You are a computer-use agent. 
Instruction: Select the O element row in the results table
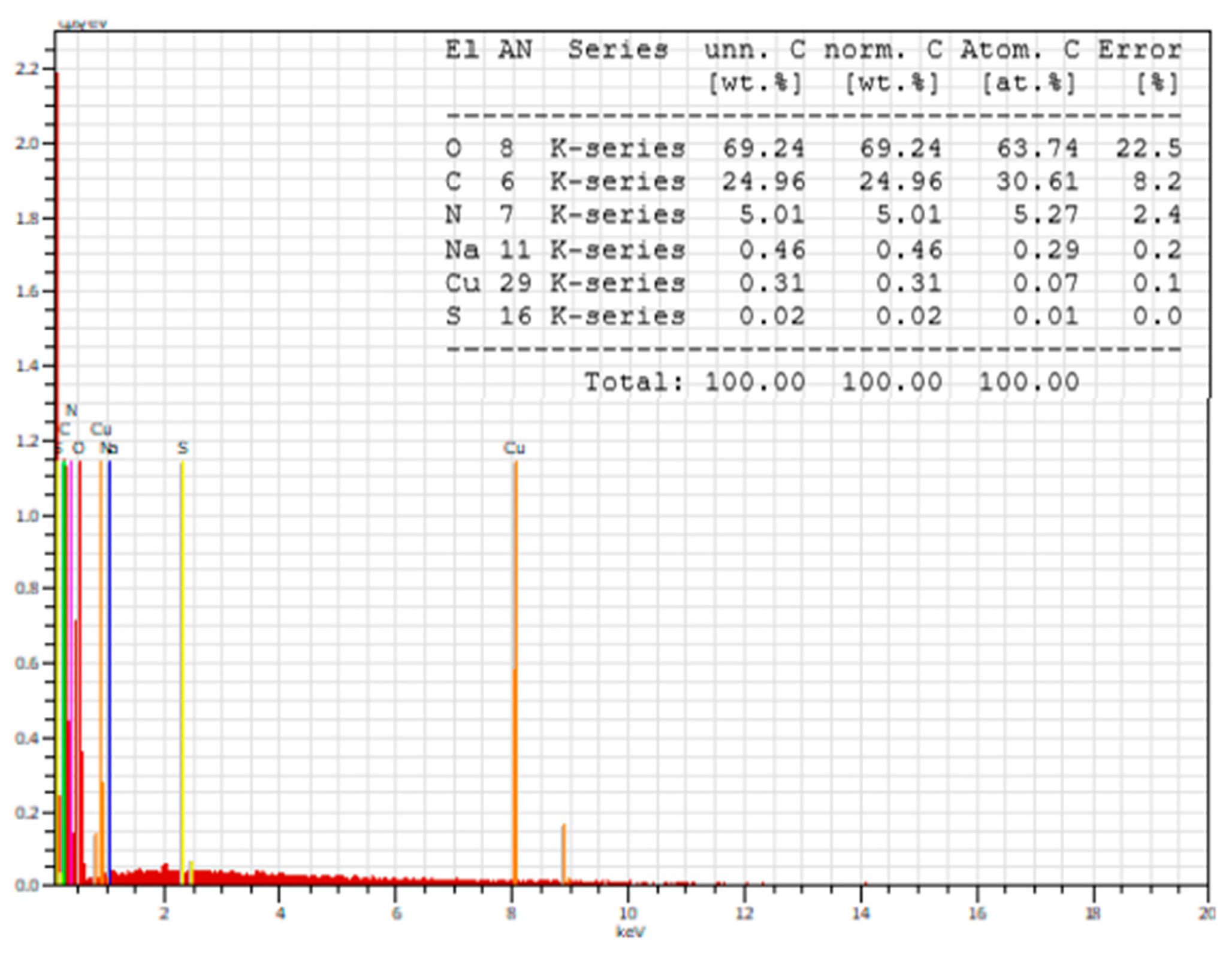pos(454,148)
